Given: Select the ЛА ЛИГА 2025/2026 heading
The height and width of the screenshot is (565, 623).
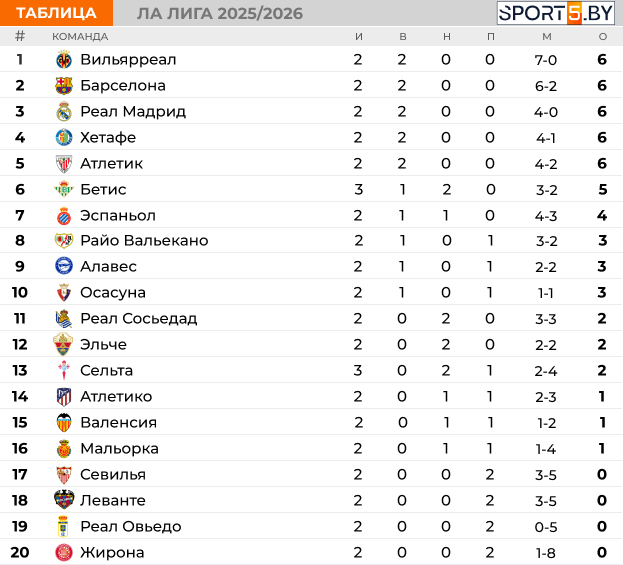Looking at the screenshot, I should click(x=220, y=14).
